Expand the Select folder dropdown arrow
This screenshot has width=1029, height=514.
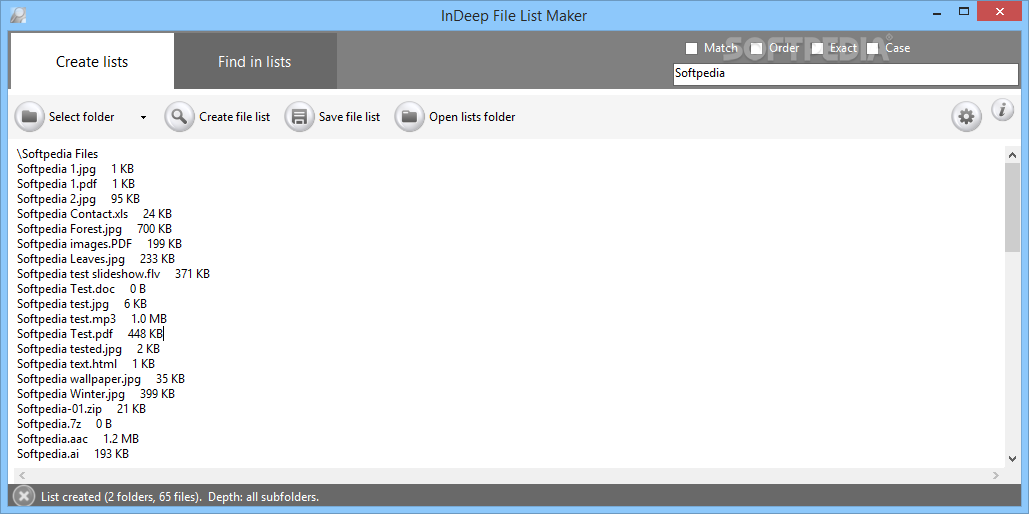coord(144,118)
